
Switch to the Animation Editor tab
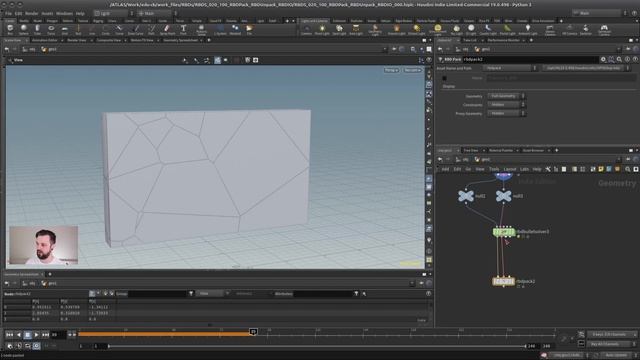[x=44, y=40]
